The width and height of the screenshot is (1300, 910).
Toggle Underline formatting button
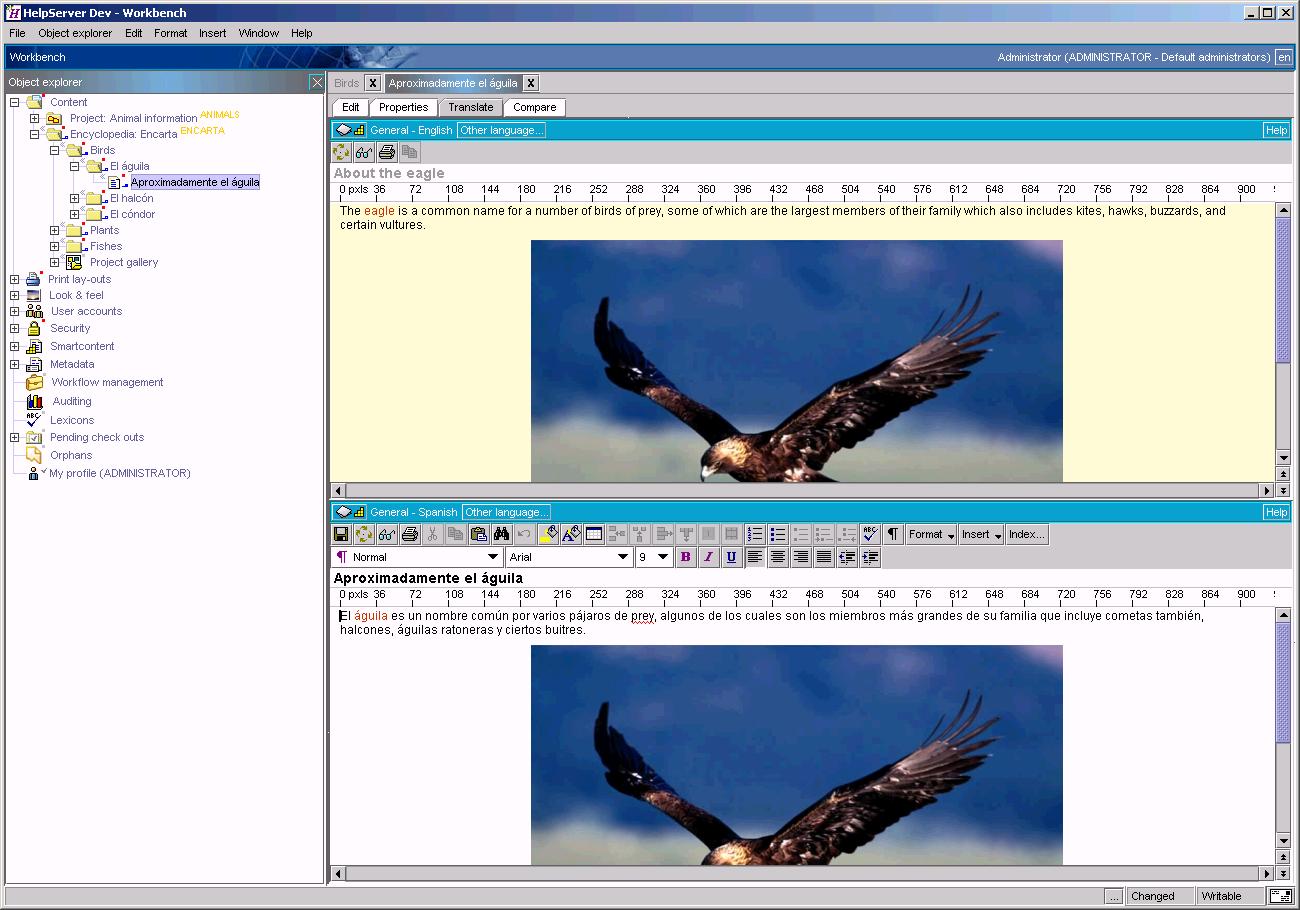[x=732, y=558]
